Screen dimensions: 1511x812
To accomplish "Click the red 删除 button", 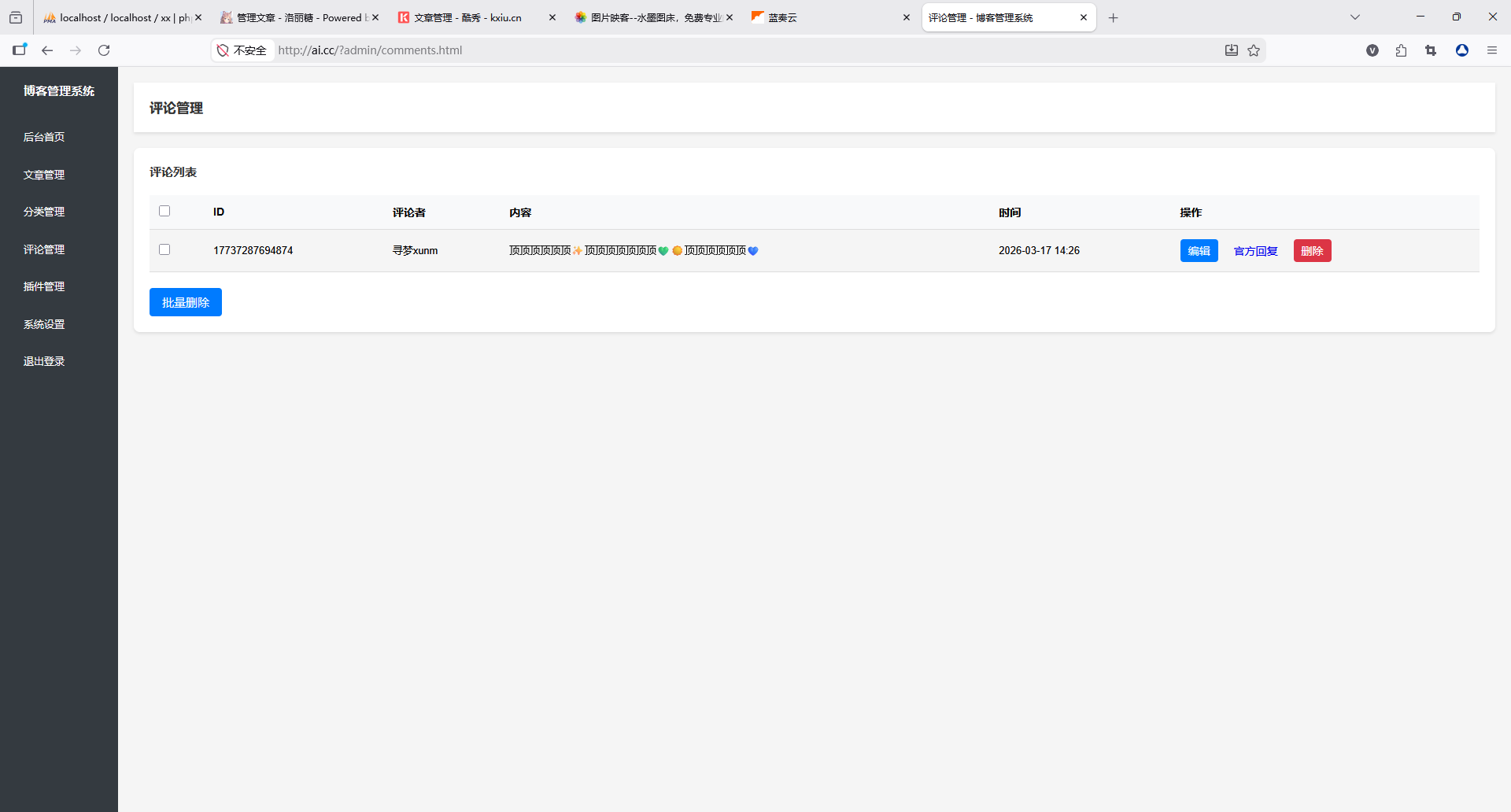I will click(1312, 251).
